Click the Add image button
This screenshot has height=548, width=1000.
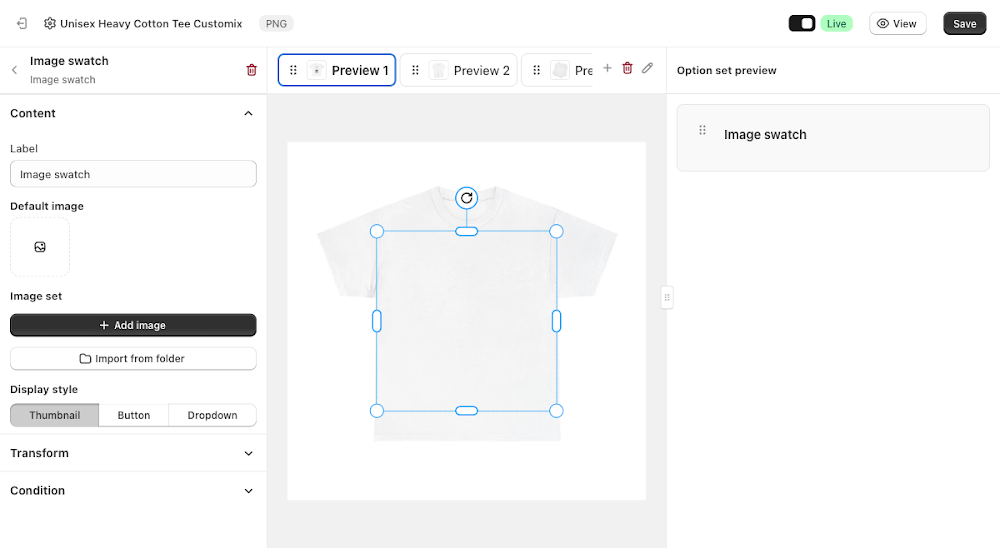tap(133, 325)
